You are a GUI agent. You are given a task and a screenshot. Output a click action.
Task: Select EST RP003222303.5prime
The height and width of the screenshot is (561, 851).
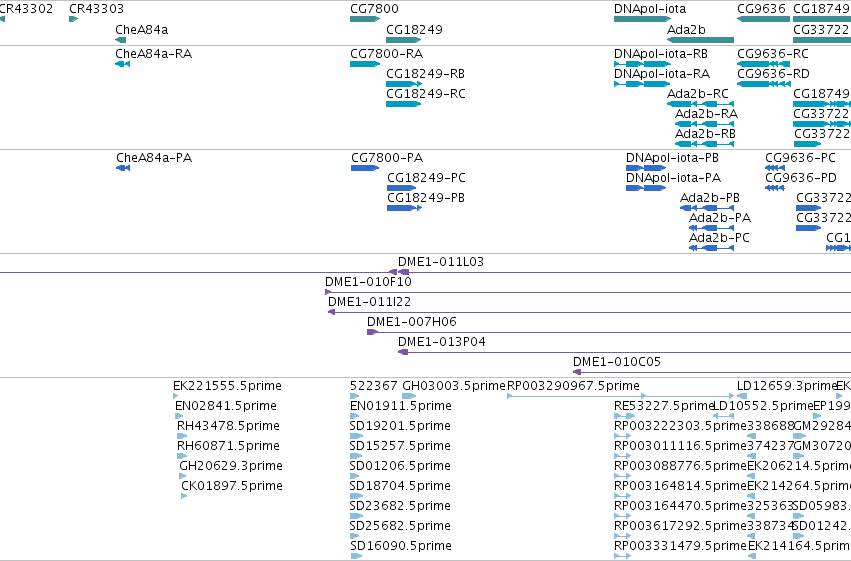(681, 426)
